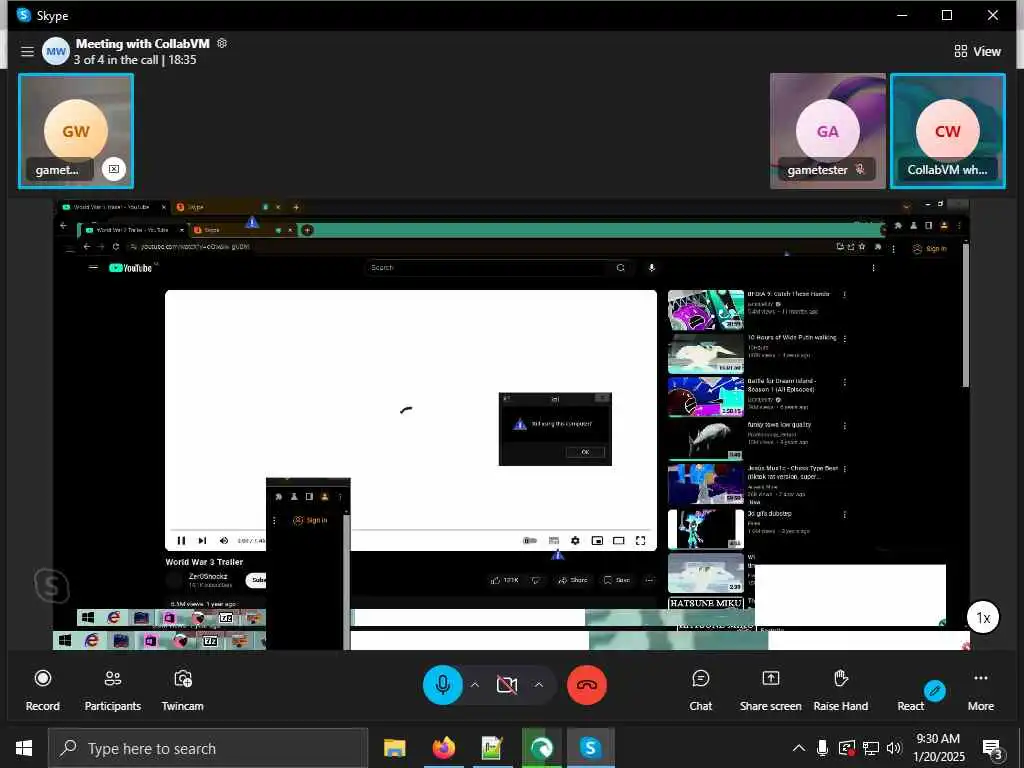Open meeting settings gear

[x=222, y=43]
